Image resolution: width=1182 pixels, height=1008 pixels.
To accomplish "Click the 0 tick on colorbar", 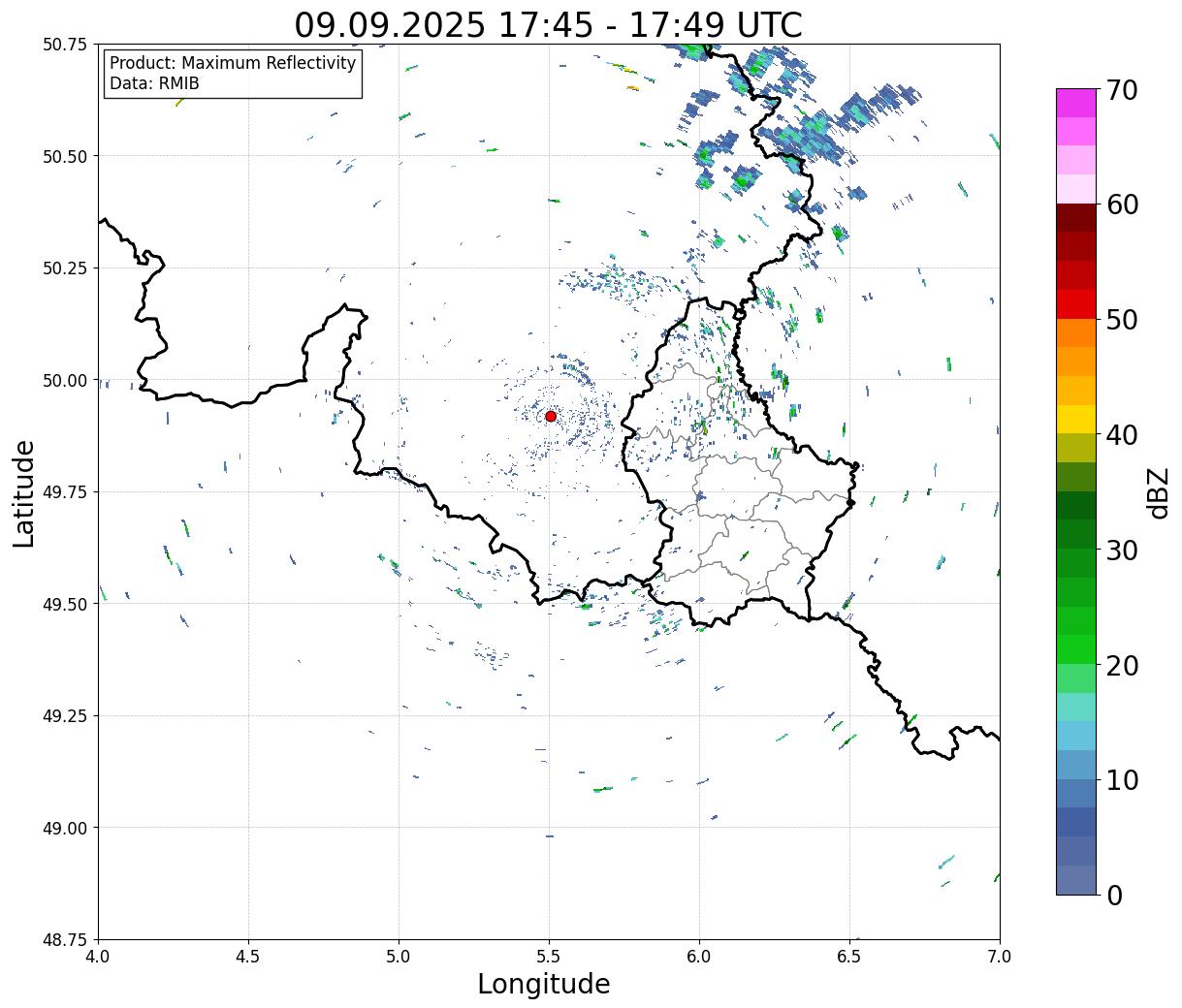I will [x=1114, y=896].
